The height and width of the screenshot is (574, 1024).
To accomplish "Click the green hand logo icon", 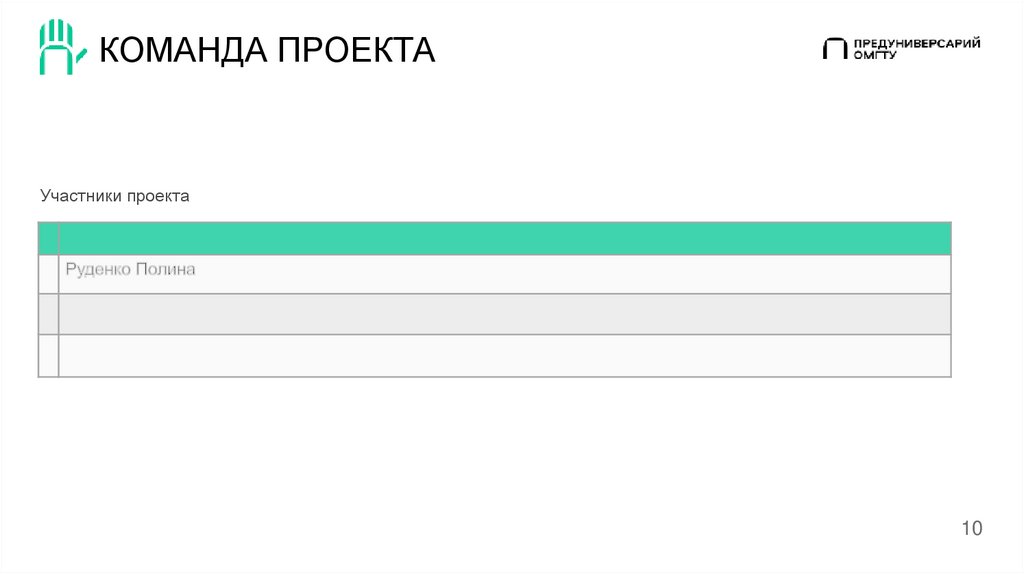I will [56, 46].
